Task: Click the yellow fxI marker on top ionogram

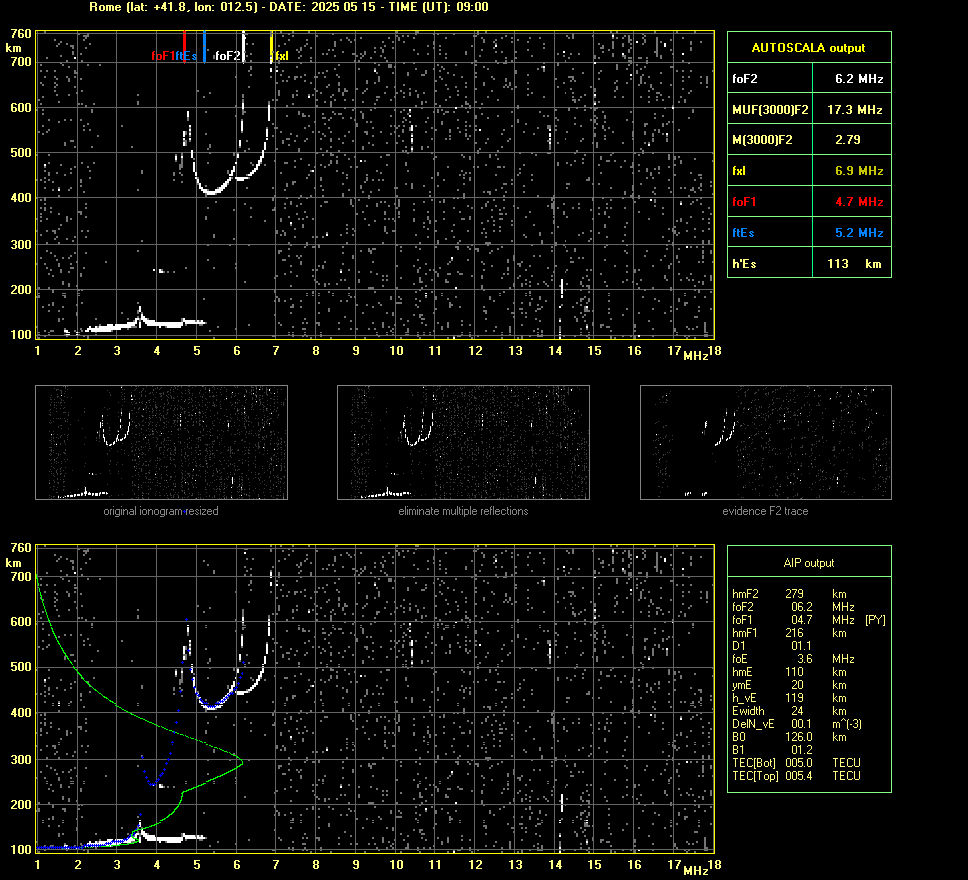Action: click(272, 48)
